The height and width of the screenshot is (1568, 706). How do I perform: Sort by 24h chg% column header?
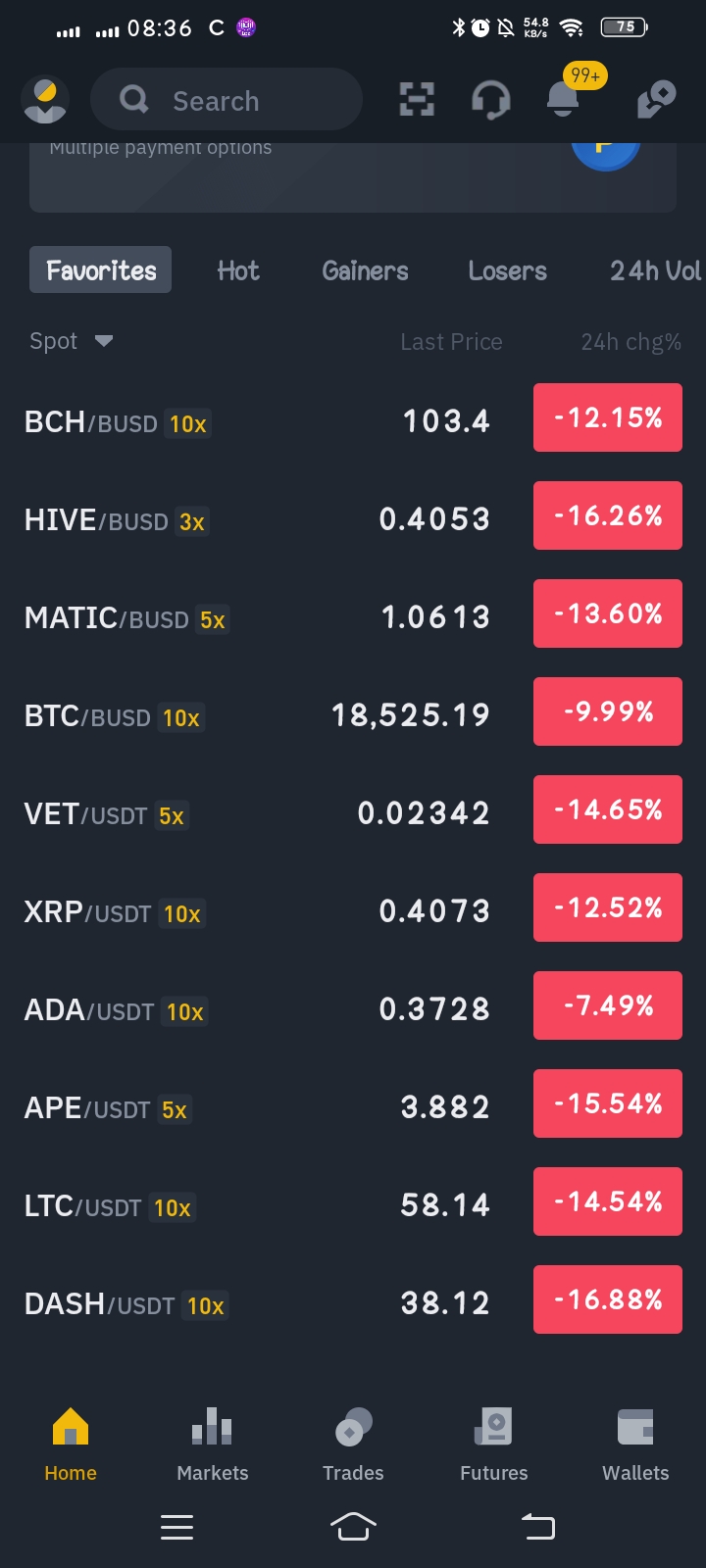tap(630, 342)
